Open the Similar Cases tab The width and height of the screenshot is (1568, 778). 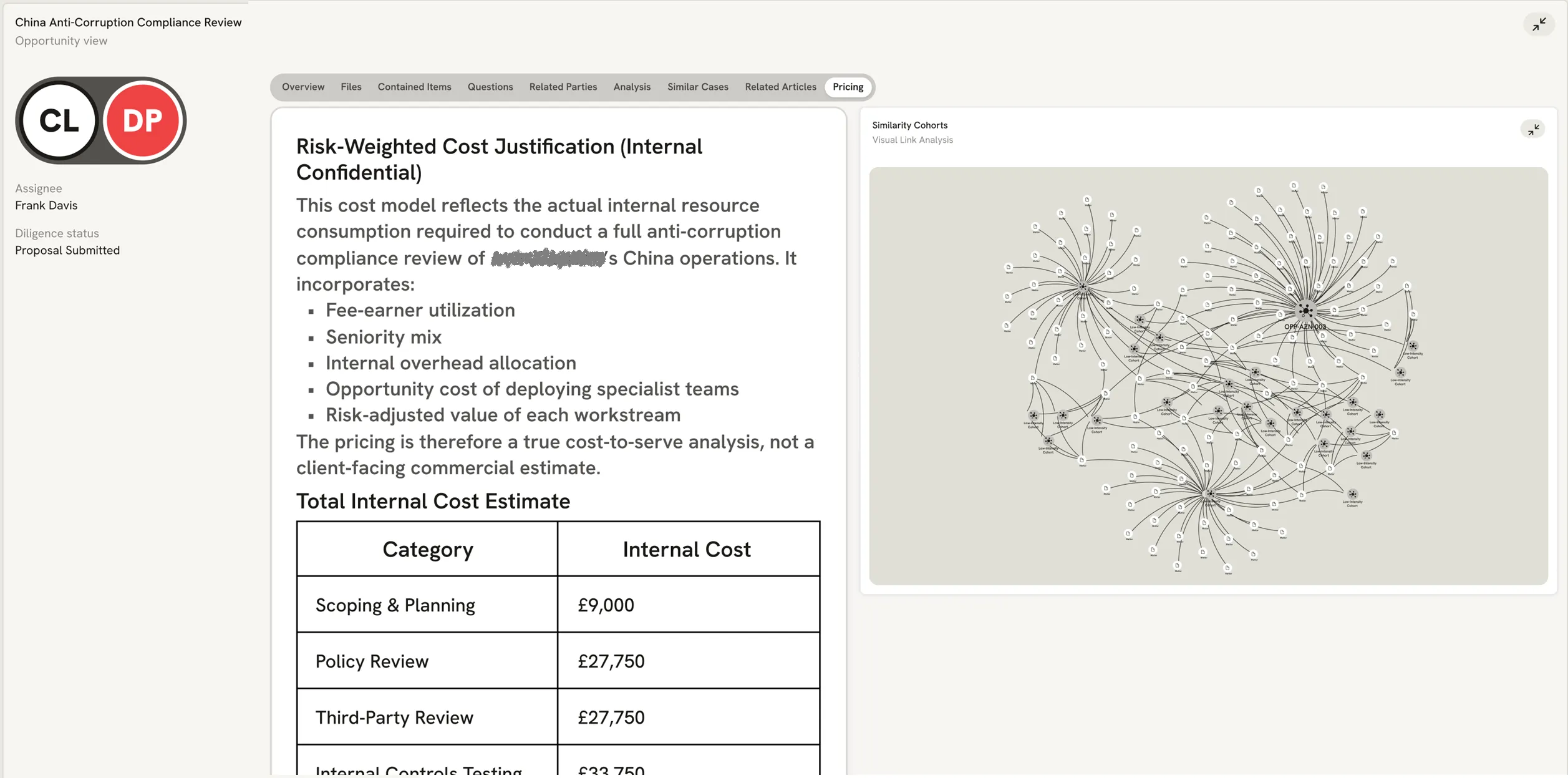(x=698, y=87)
